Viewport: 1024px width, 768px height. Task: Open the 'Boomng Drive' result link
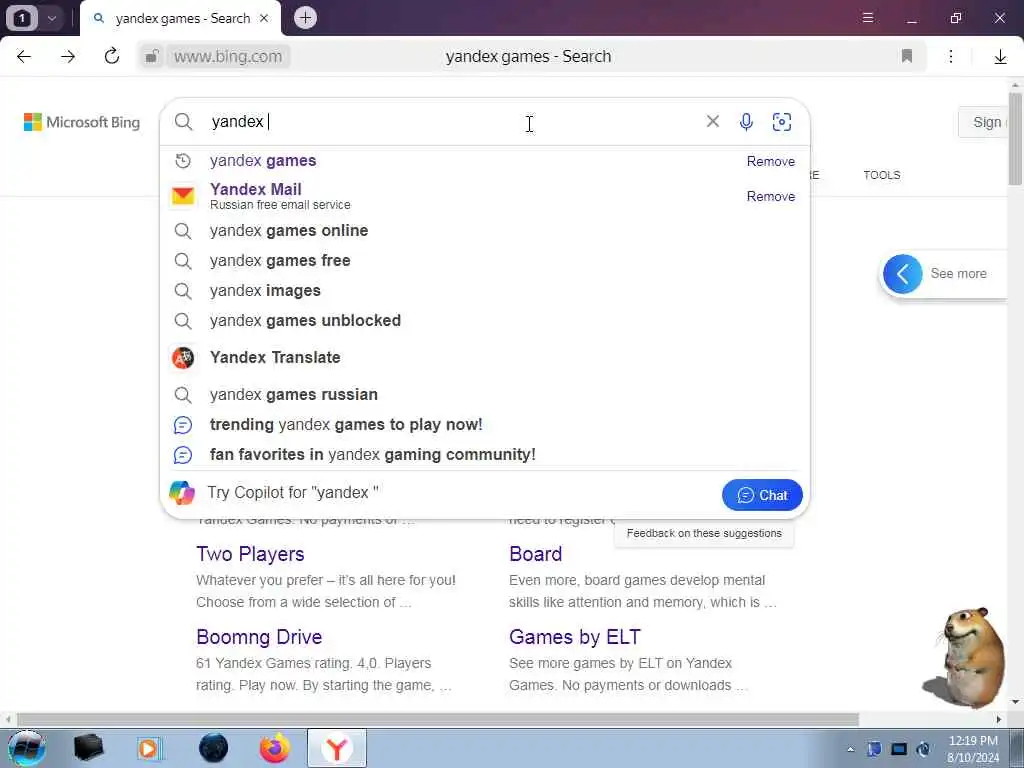259,637
